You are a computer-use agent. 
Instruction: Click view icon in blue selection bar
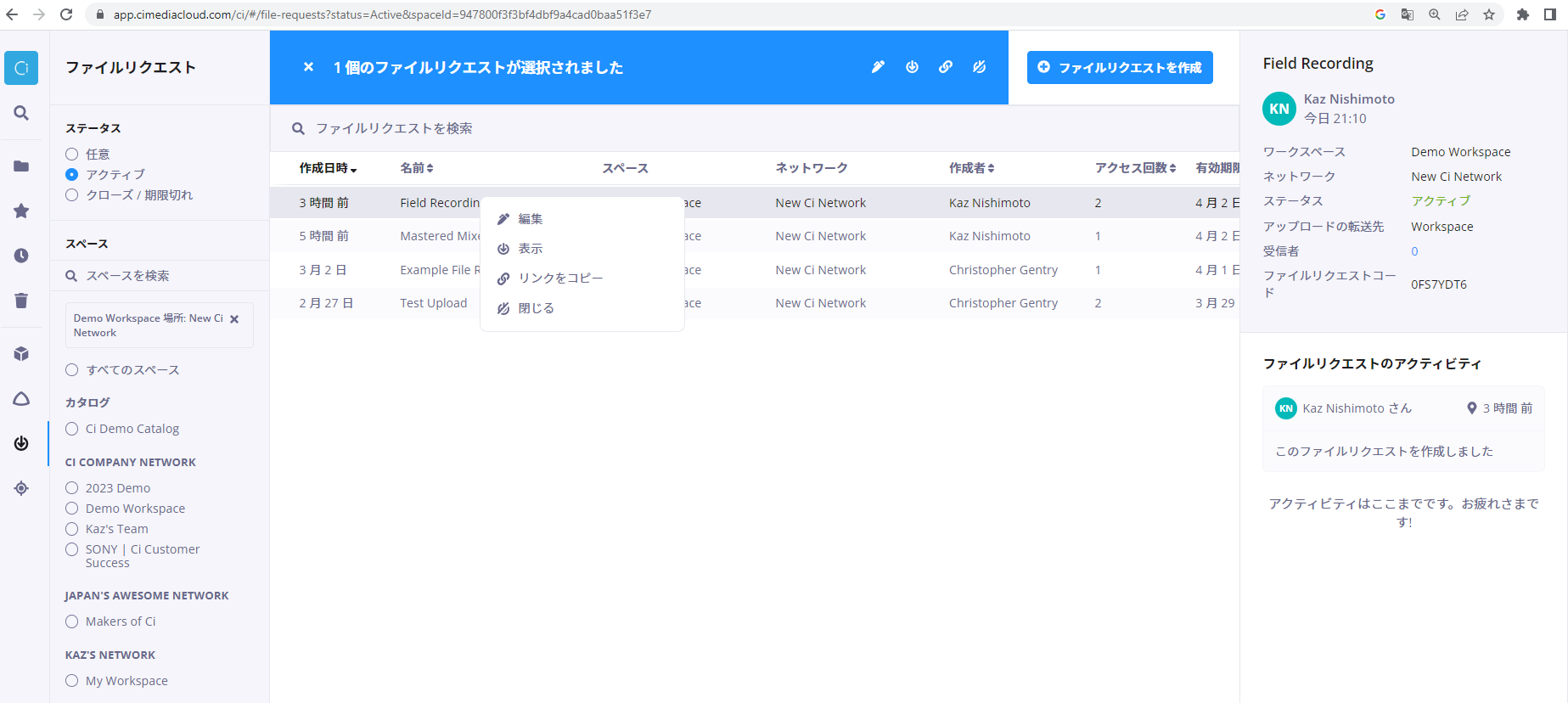(x=912, y=67)
